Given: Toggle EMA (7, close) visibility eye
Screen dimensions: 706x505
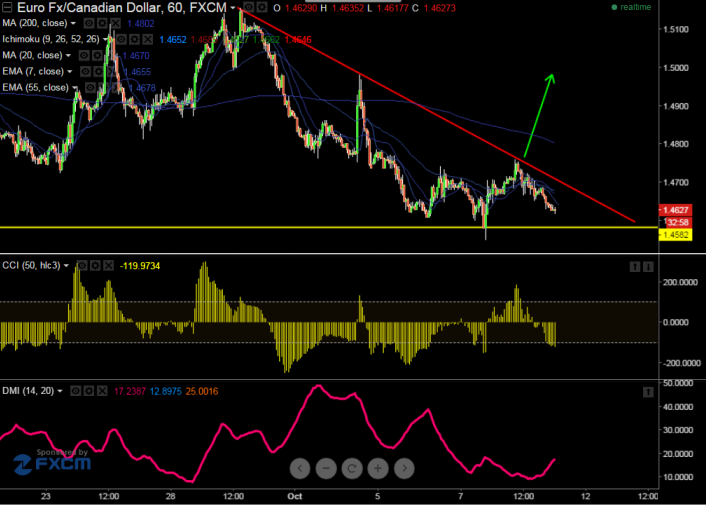Looking at the screenshot, I should coord(86,72).
